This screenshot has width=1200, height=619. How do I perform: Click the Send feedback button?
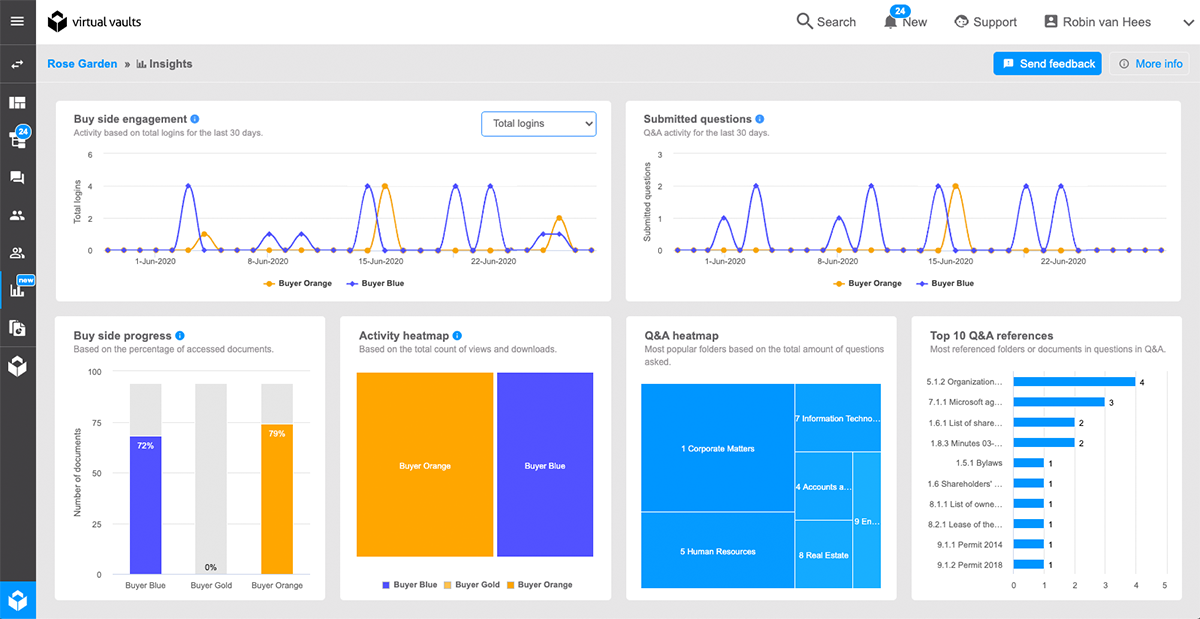pyautogui.click(x=1047, y=64)
